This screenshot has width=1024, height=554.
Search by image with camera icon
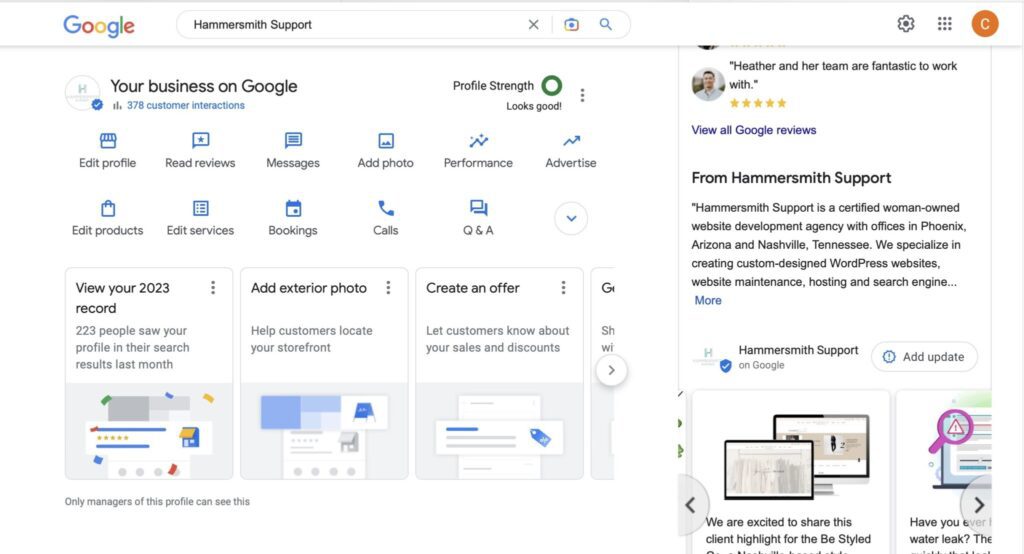click(x=571, y=25)
